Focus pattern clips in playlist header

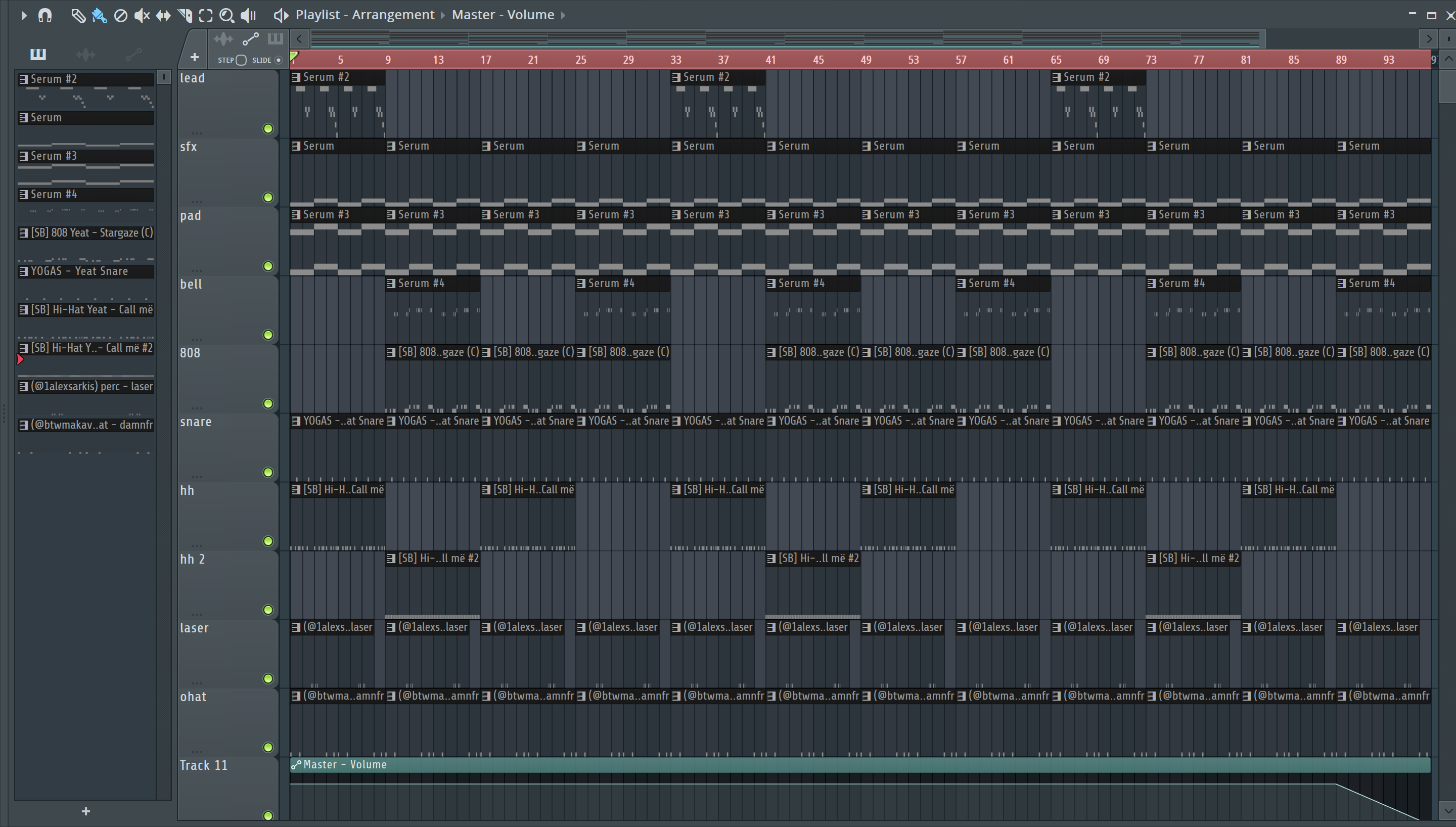[275, 38]
